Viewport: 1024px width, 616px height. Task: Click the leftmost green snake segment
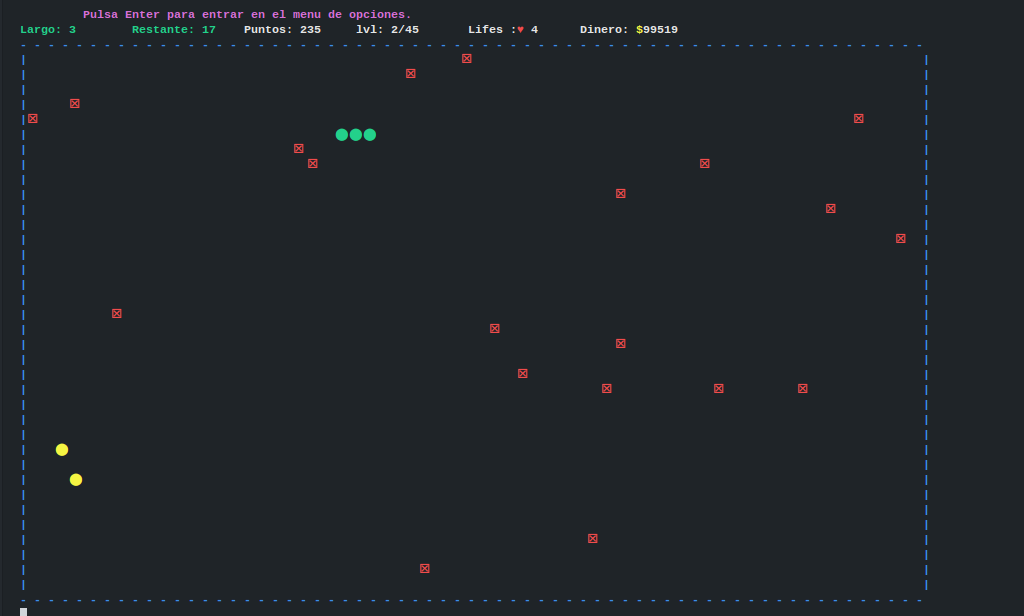tap(342, 135)
